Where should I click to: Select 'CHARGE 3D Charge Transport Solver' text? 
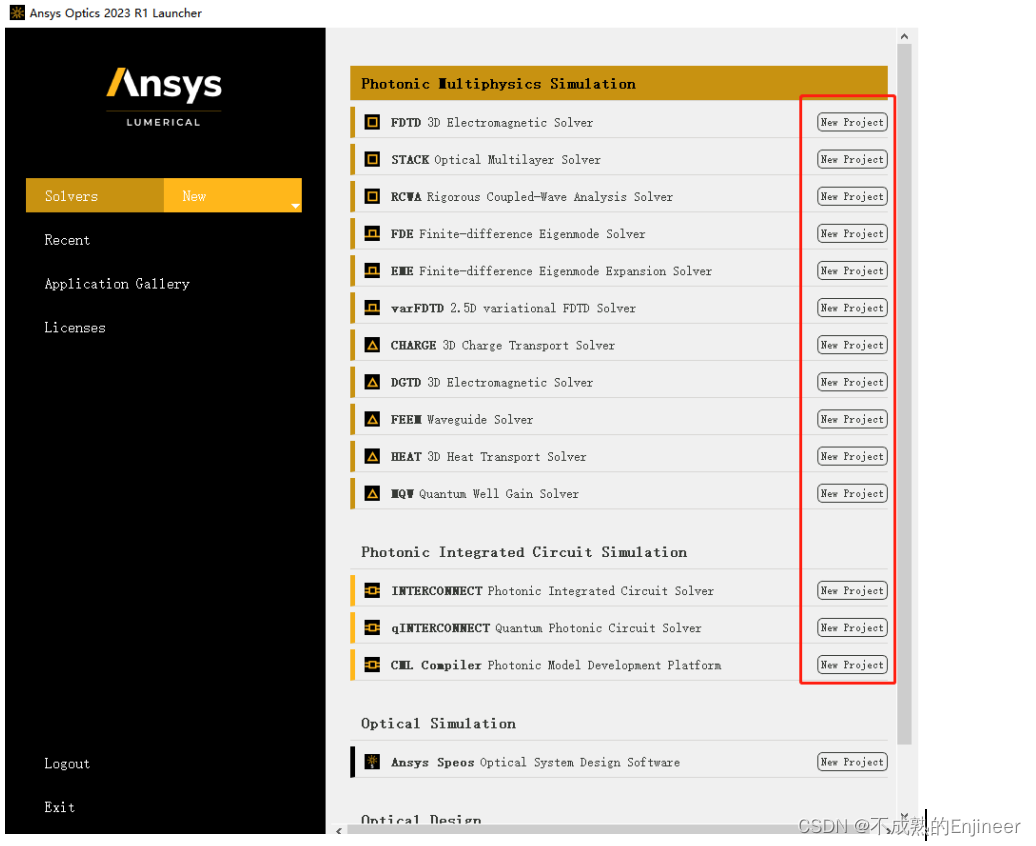tap(503, 345)
